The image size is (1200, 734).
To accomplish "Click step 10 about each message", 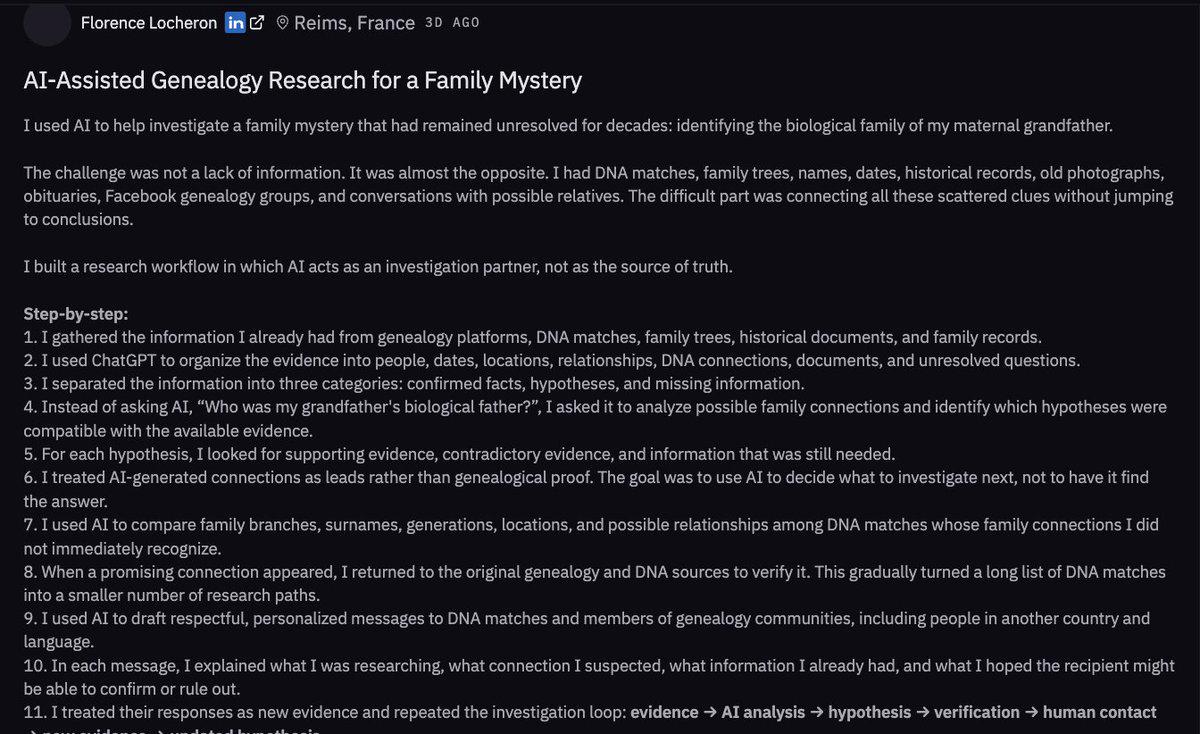I will 599,676.
